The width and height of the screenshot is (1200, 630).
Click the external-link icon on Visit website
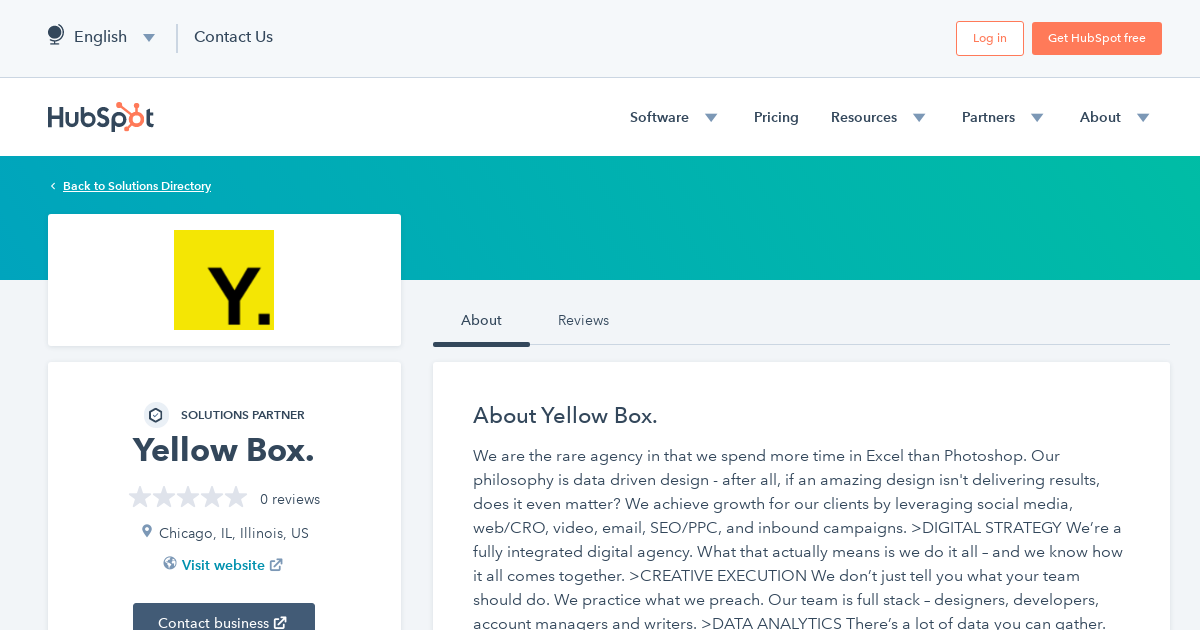coord(277,564)
